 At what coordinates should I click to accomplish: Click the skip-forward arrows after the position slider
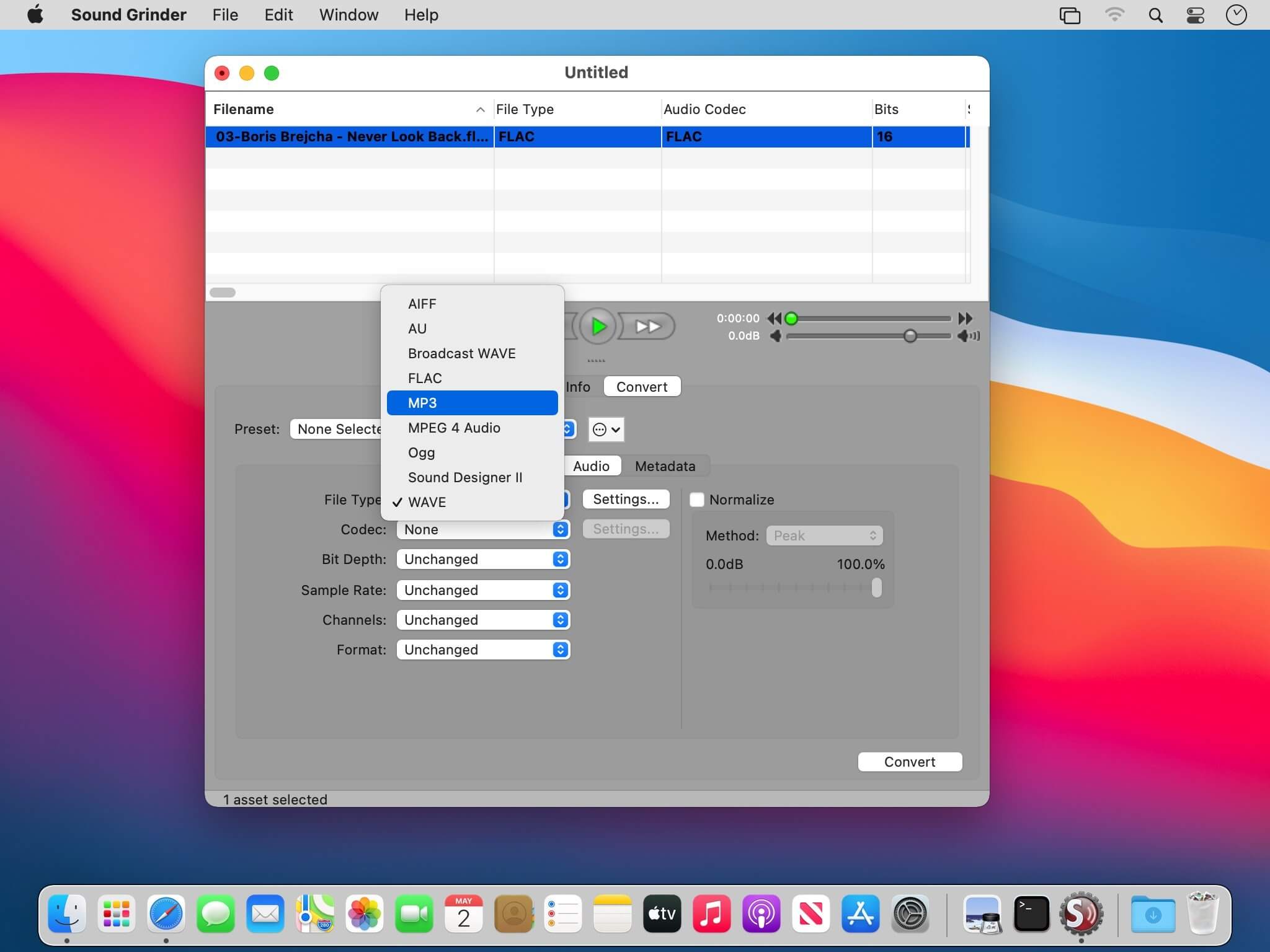965,319
